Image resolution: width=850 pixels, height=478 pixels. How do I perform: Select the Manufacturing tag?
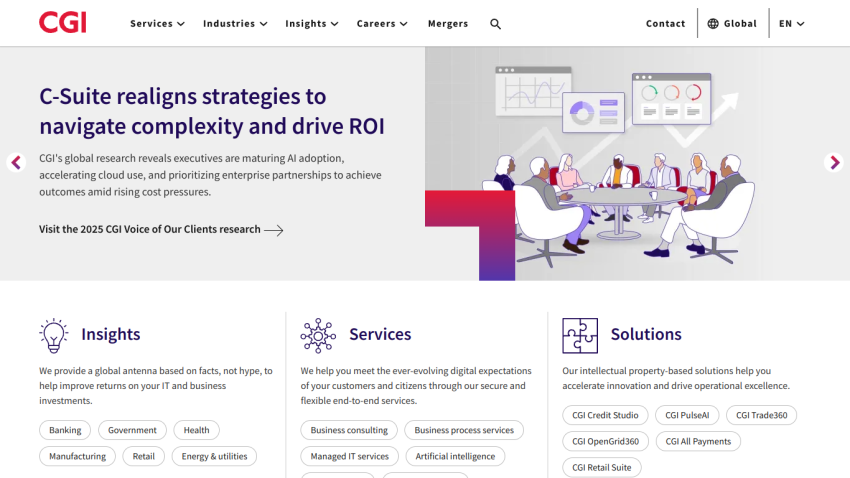pyautogui.click(x=78, y=456)
